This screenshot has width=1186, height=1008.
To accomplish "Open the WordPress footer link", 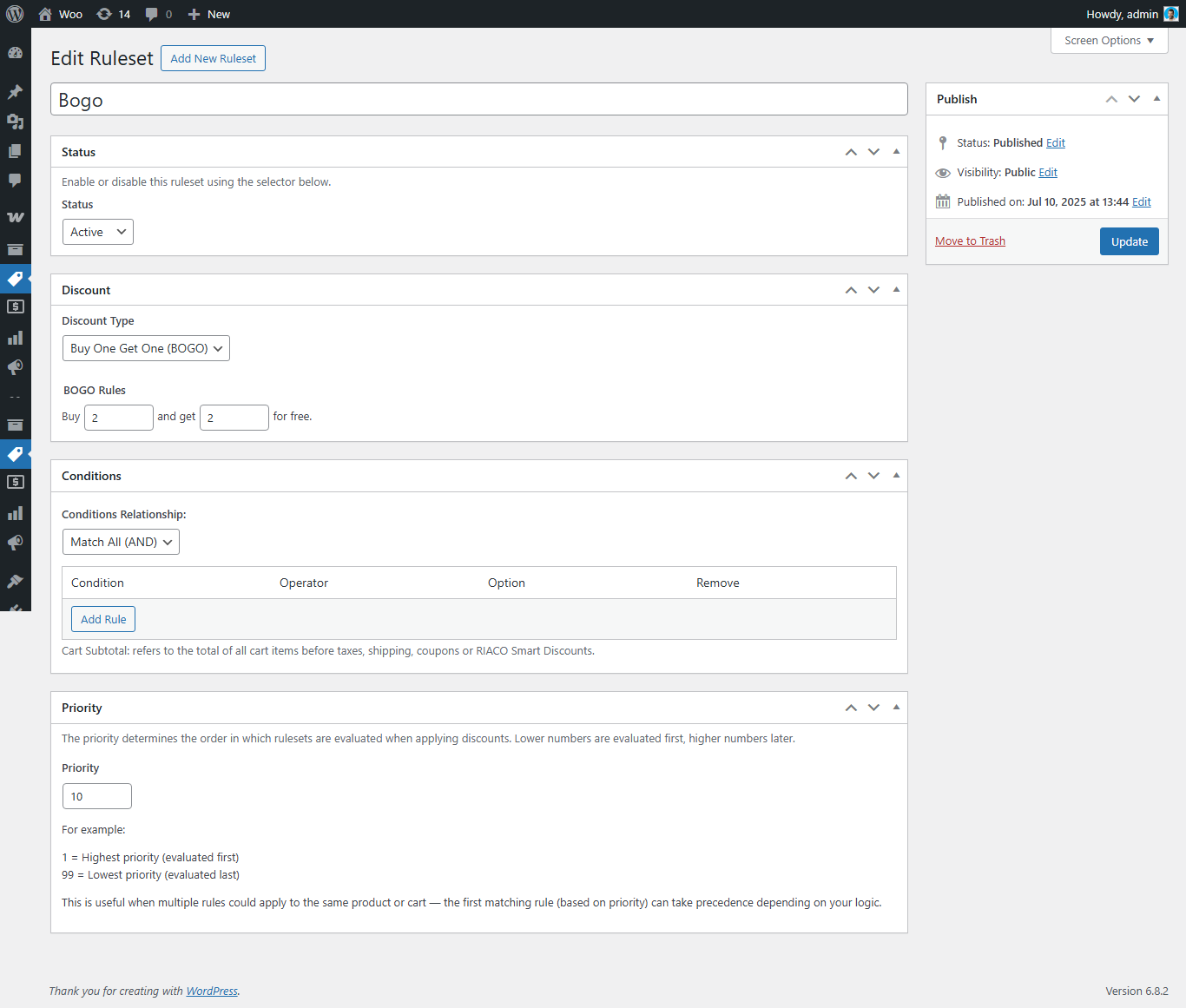I will pos(212,991).
